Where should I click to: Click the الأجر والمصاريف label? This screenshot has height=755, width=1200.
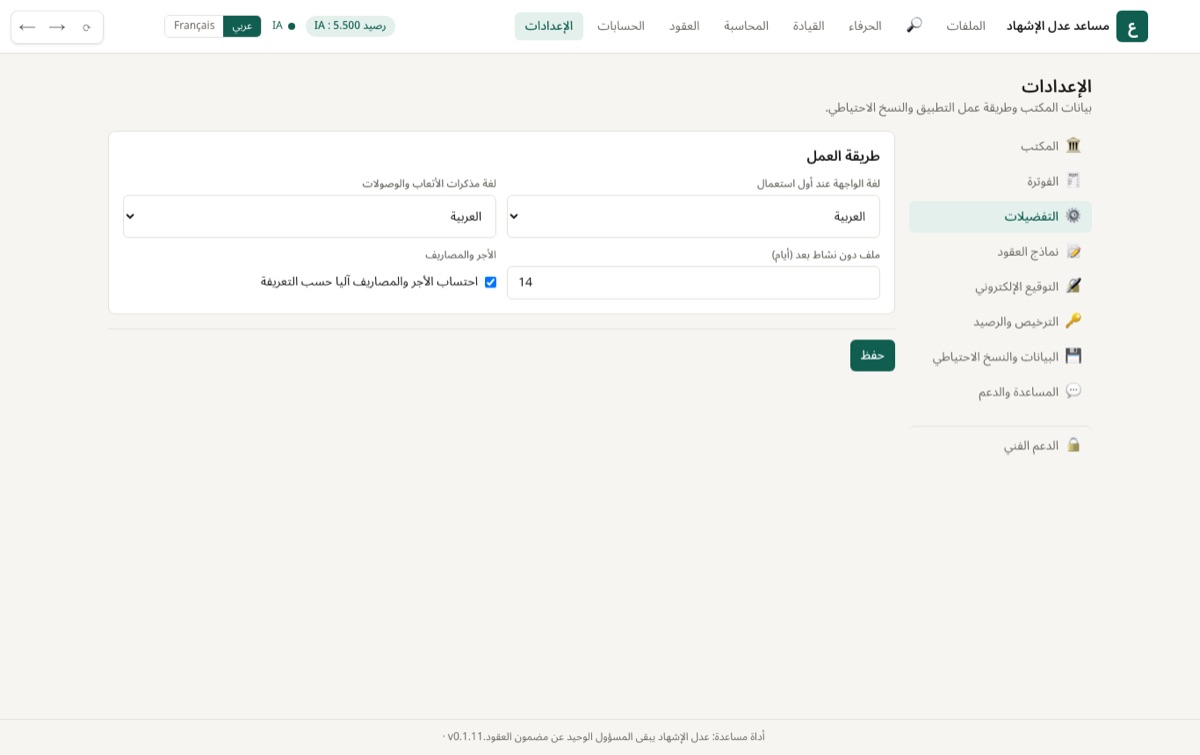coord(460,255)
